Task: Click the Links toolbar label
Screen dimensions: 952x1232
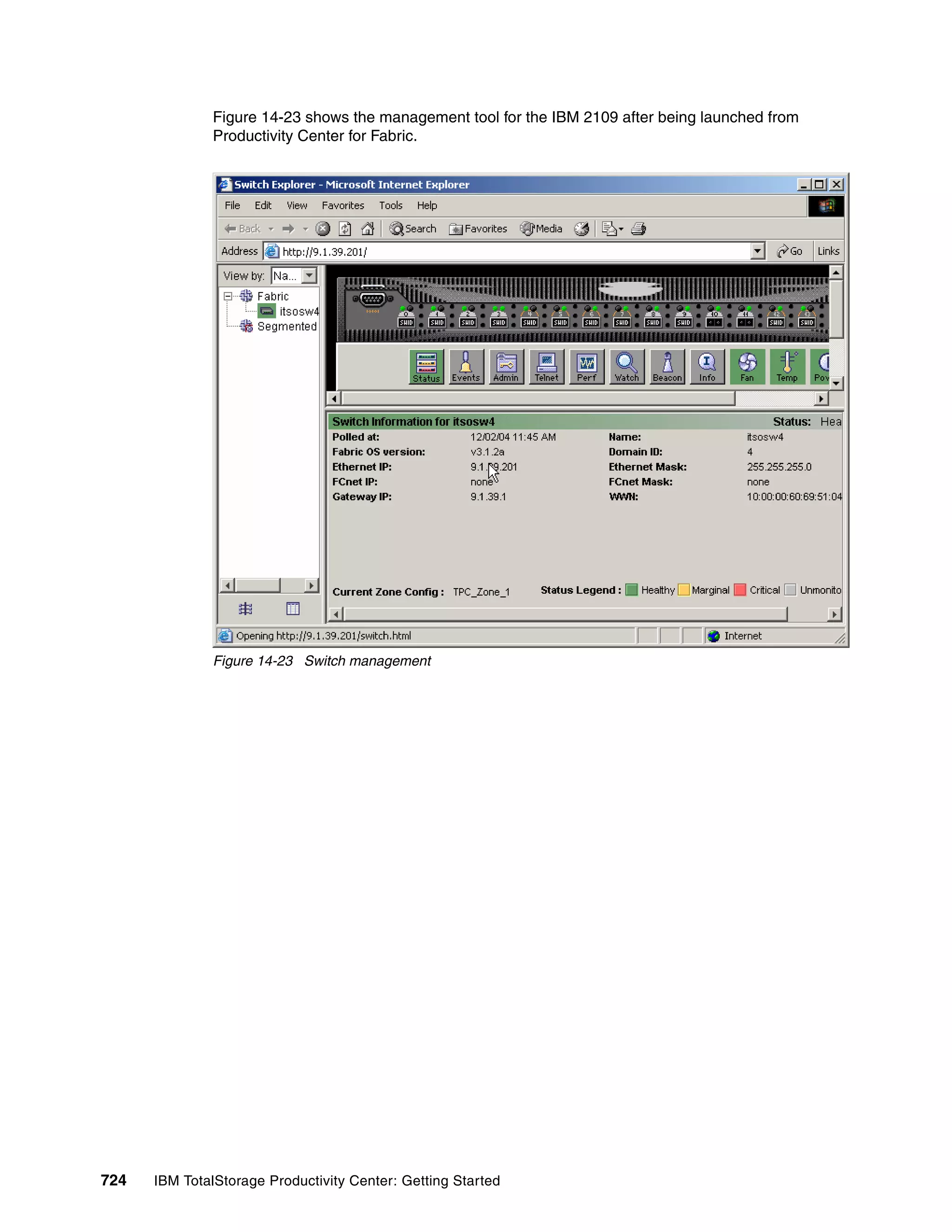Action: click(828, 251)
